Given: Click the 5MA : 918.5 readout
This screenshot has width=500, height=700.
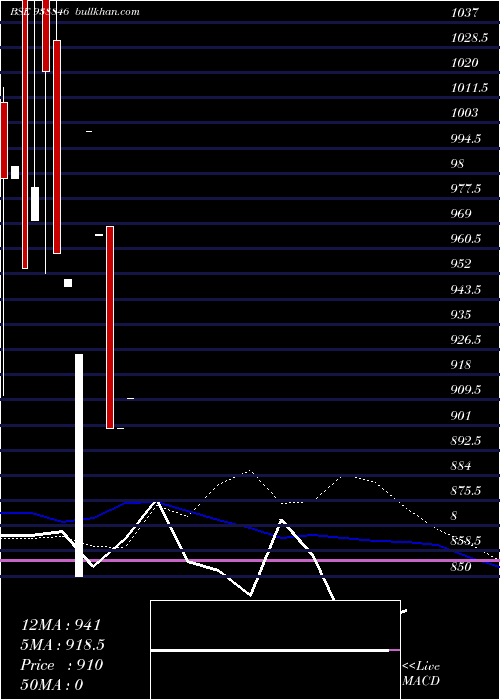Looking at the screenshot, I should point(63,645).
